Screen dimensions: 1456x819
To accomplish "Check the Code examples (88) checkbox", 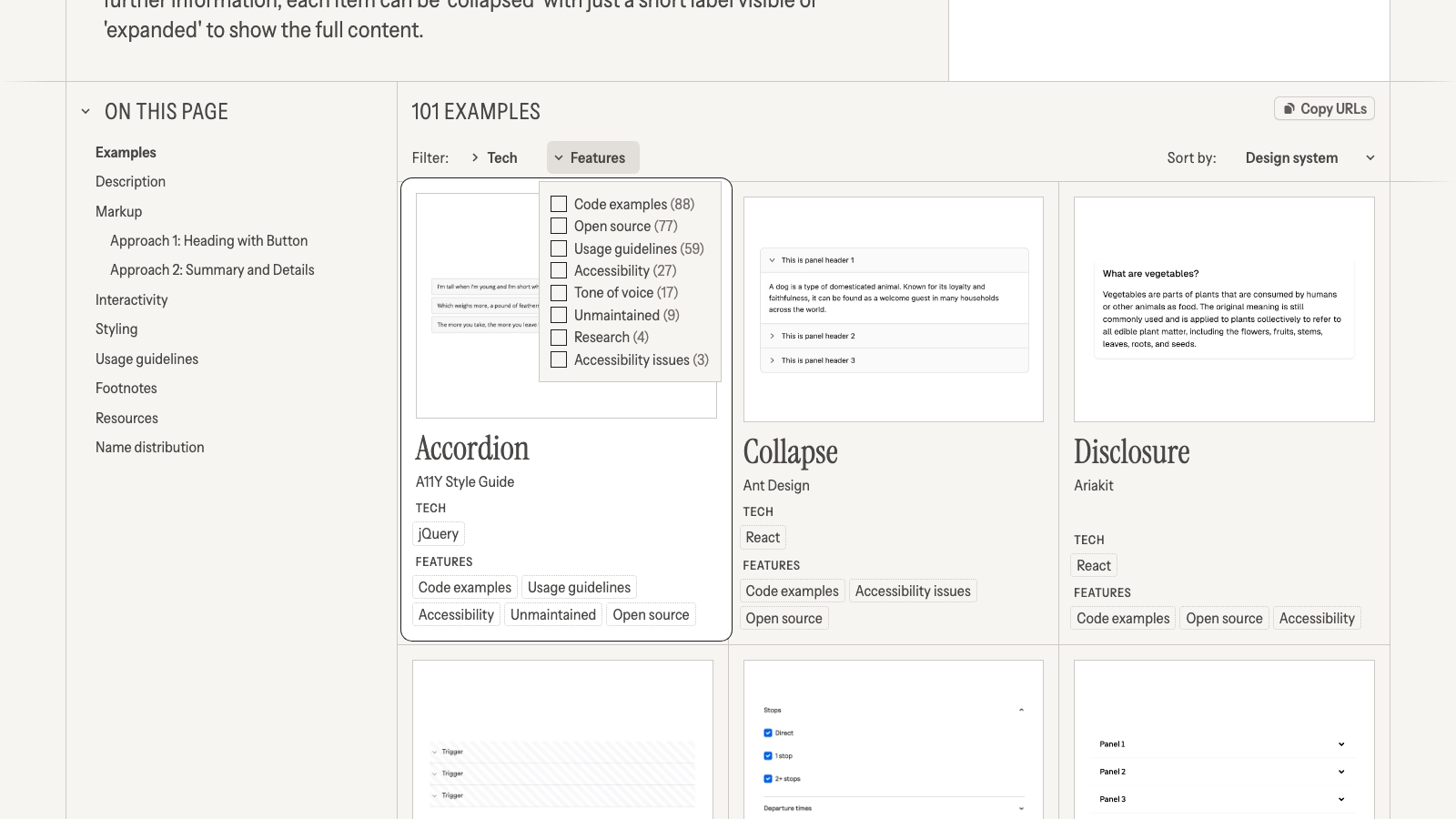I will click(559, 204).
